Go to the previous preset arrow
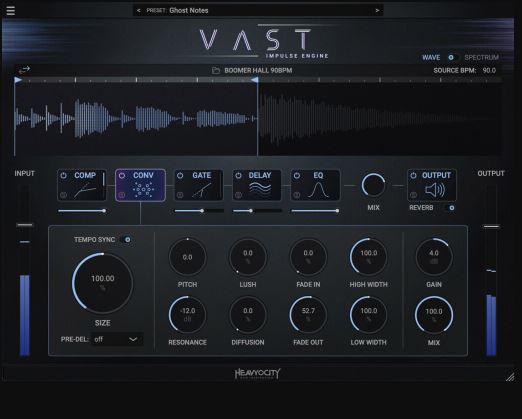Viewport: 522px width, 419px height. (x=139, y=11)
